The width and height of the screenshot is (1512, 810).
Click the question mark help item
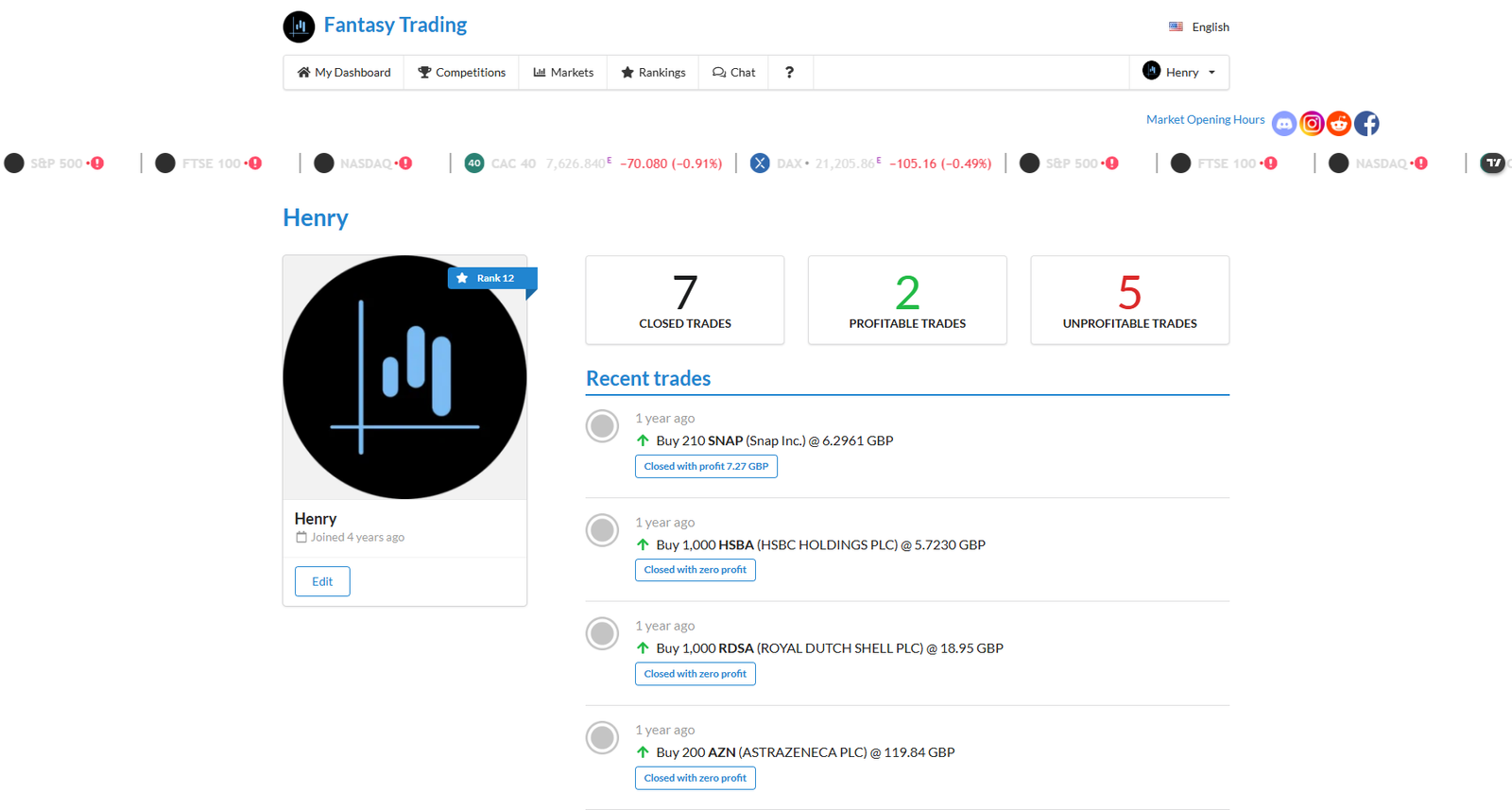click(x=790, y=73)
